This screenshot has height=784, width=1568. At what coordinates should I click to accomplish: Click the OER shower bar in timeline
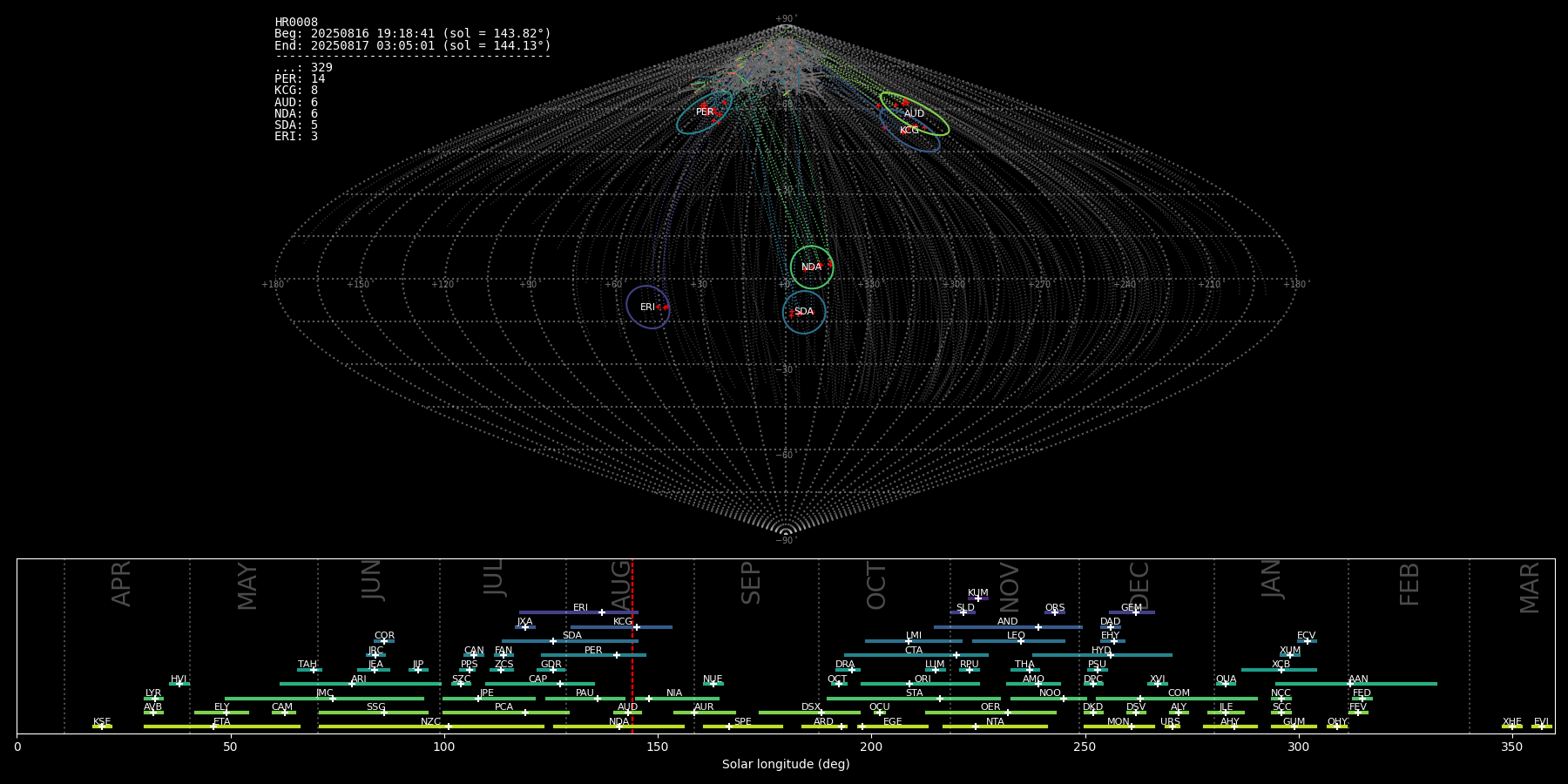click(990, 713)
